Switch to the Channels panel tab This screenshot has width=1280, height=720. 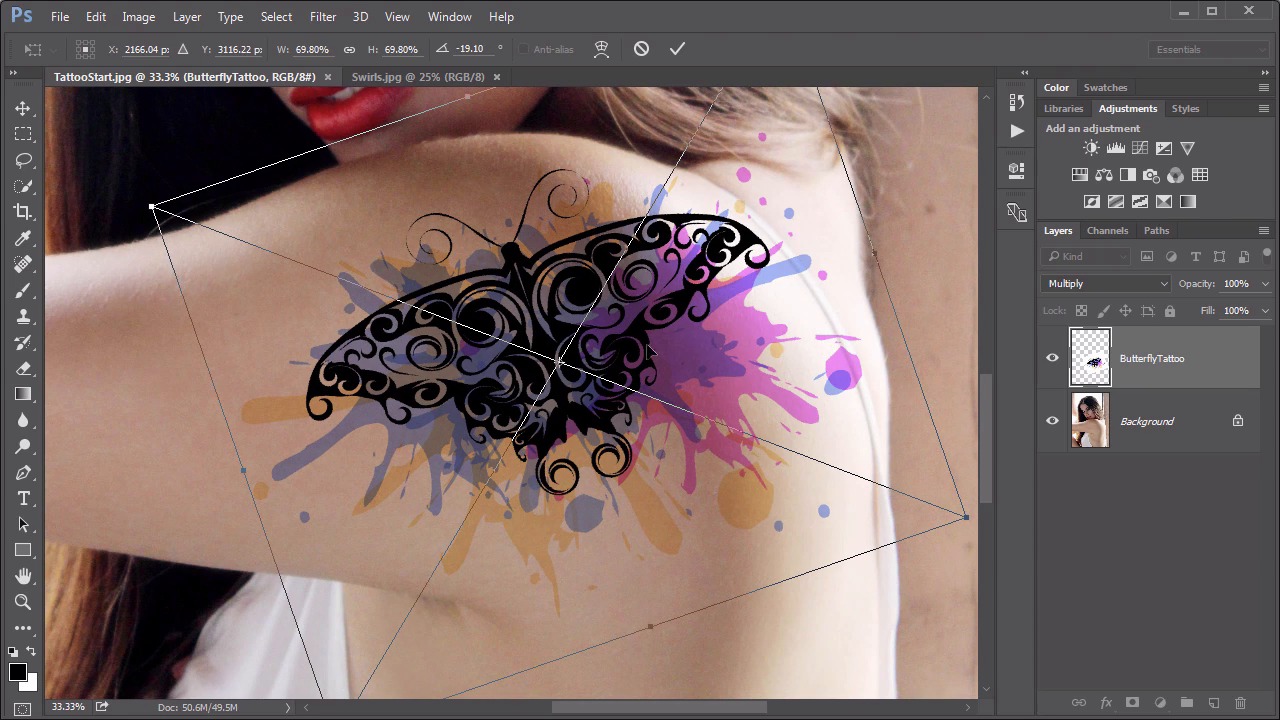tap(1107, 231)
